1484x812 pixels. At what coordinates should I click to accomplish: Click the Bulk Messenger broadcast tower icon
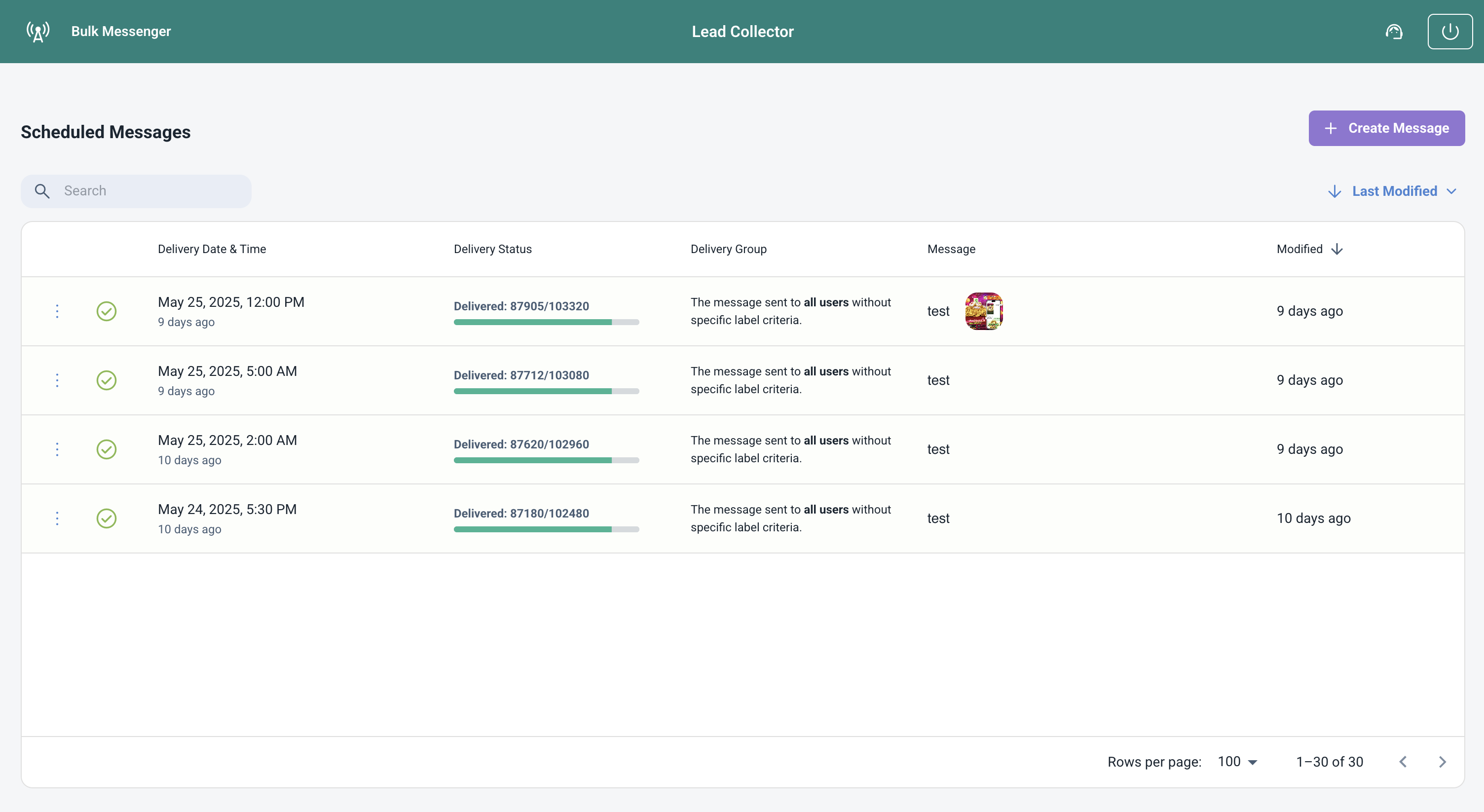click(38, 32)
